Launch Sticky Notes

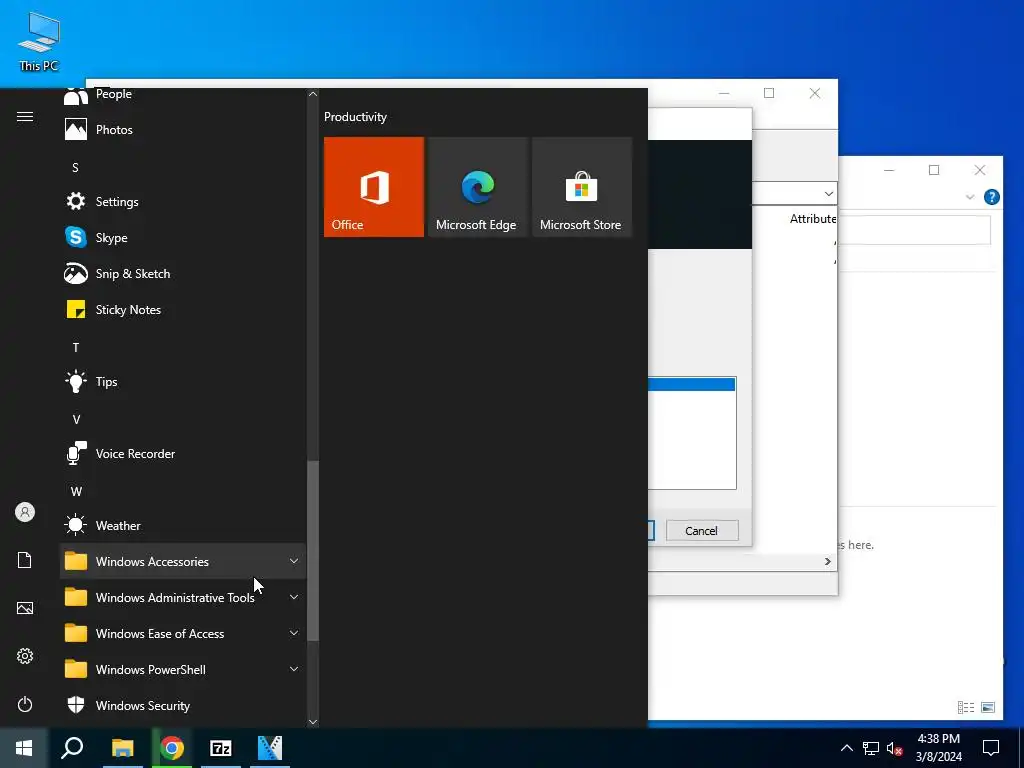(x=182, y=309)
